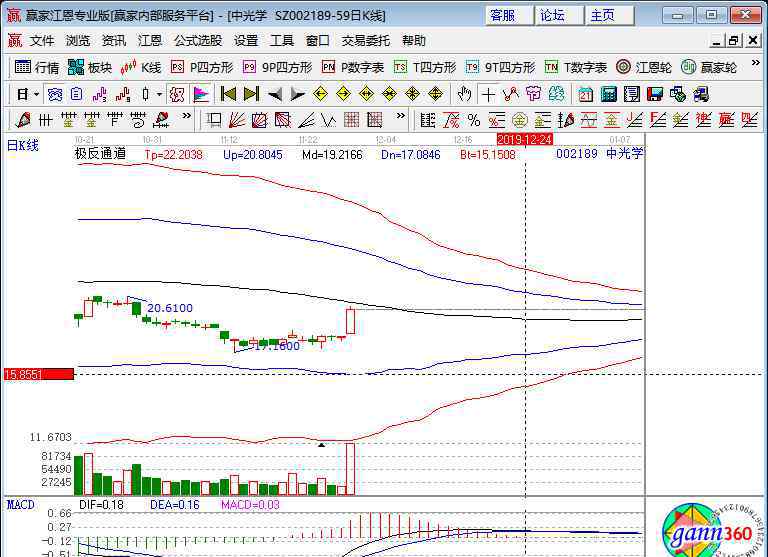This screenshot has height=557, width=768.
Task: Click the 日K线 chart label
Action: tap(23, 145)
